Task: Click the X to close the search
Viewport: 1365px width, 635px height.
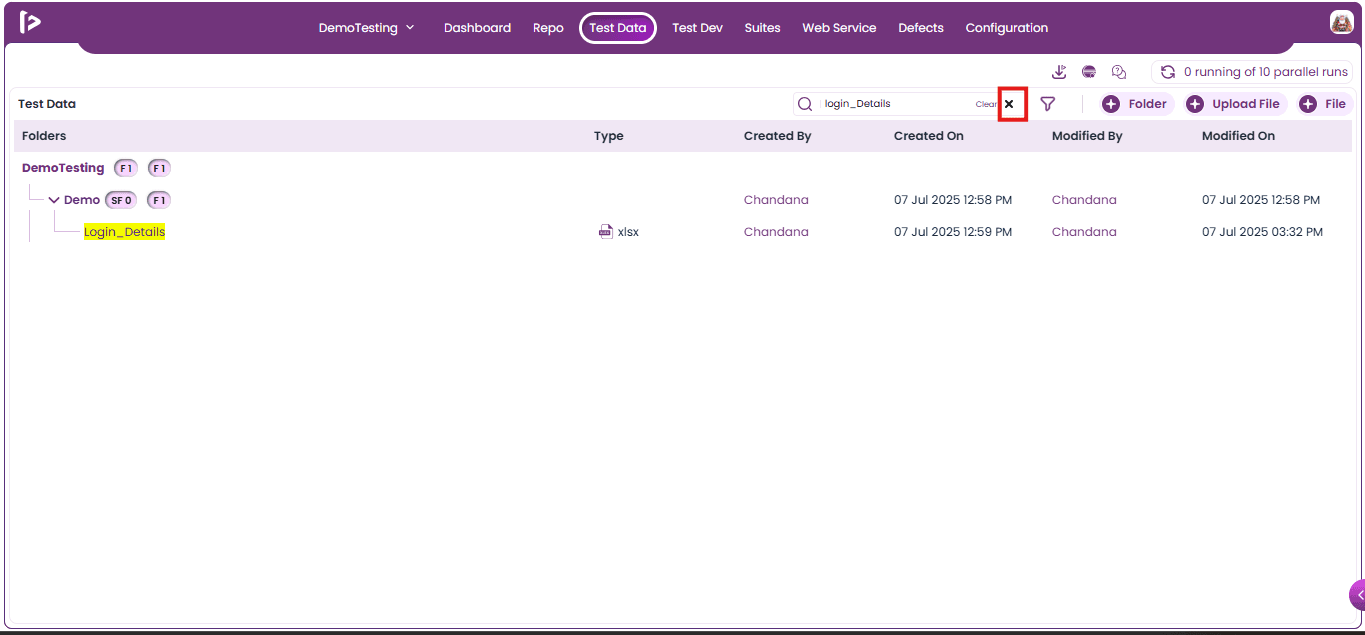Action: (x=1009, y=104)
